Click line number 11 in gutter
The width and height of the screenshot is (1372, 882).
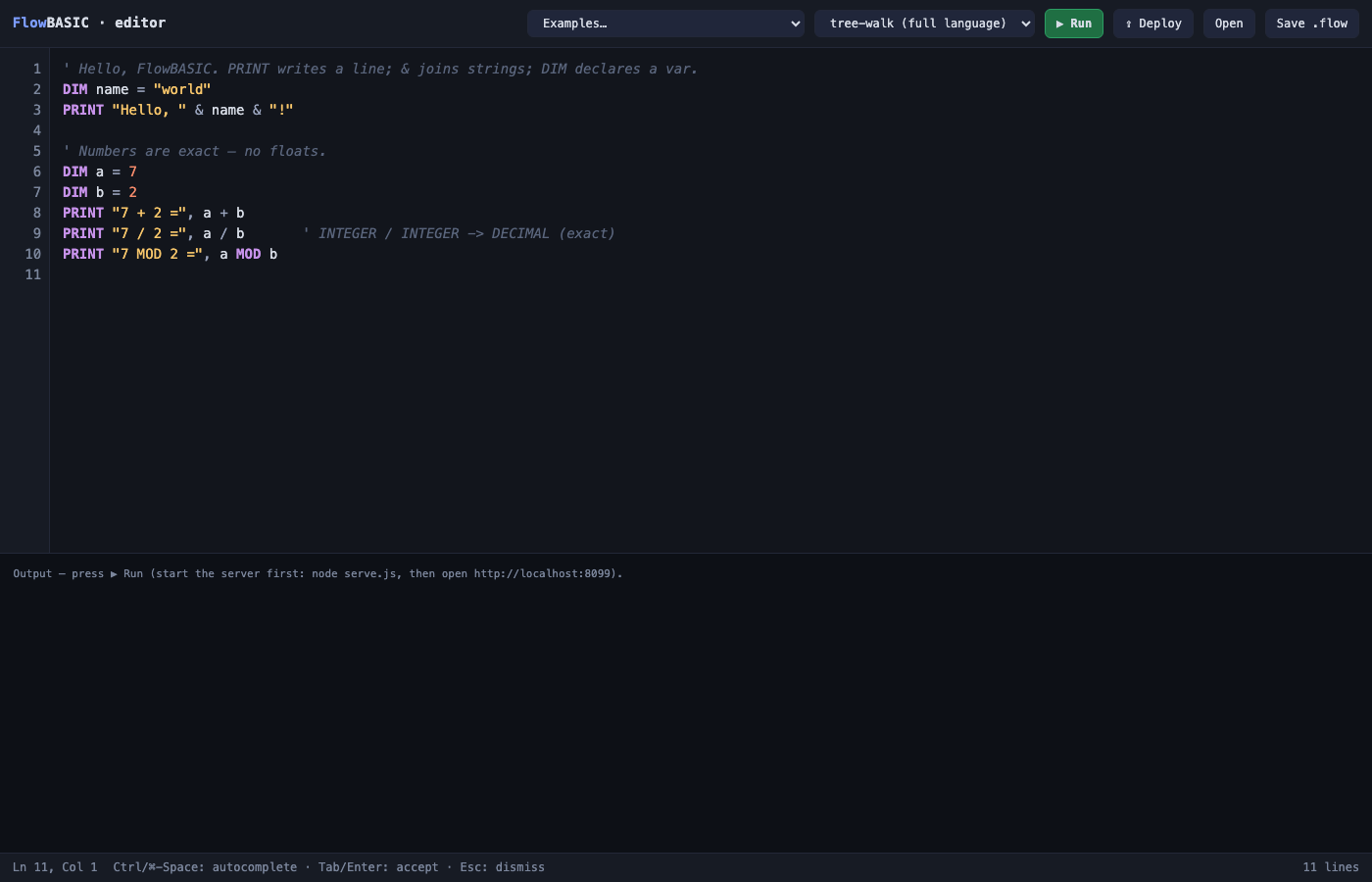[33, 274]
